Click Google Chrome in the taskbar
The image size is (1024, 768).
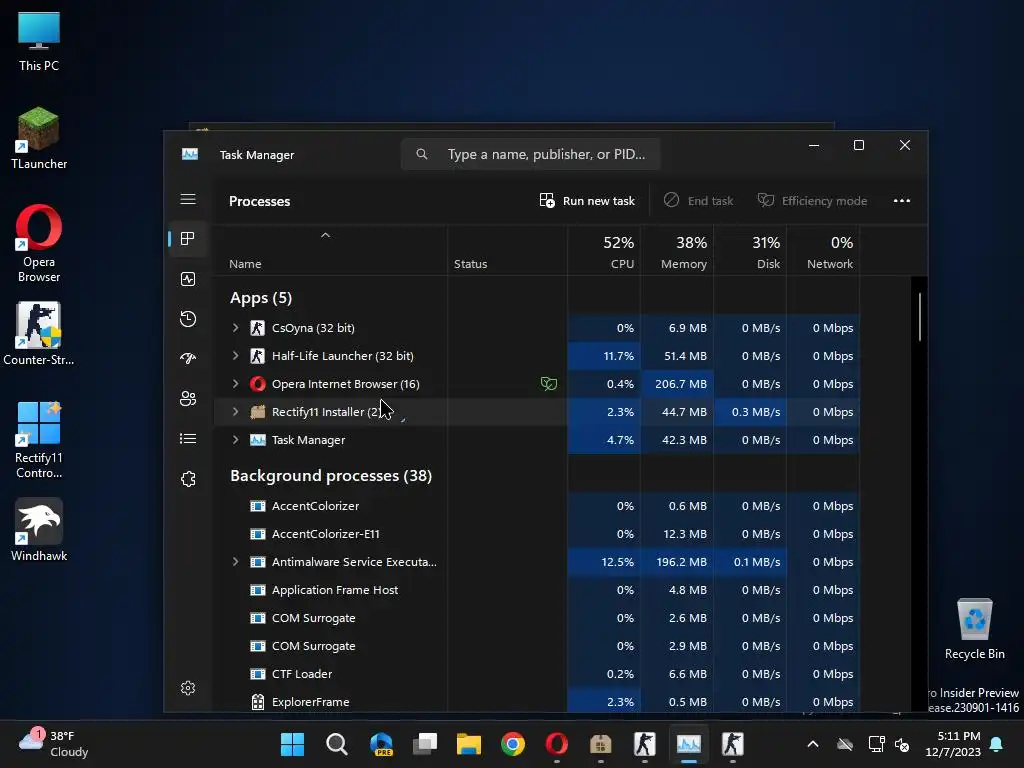coord(513,744)
